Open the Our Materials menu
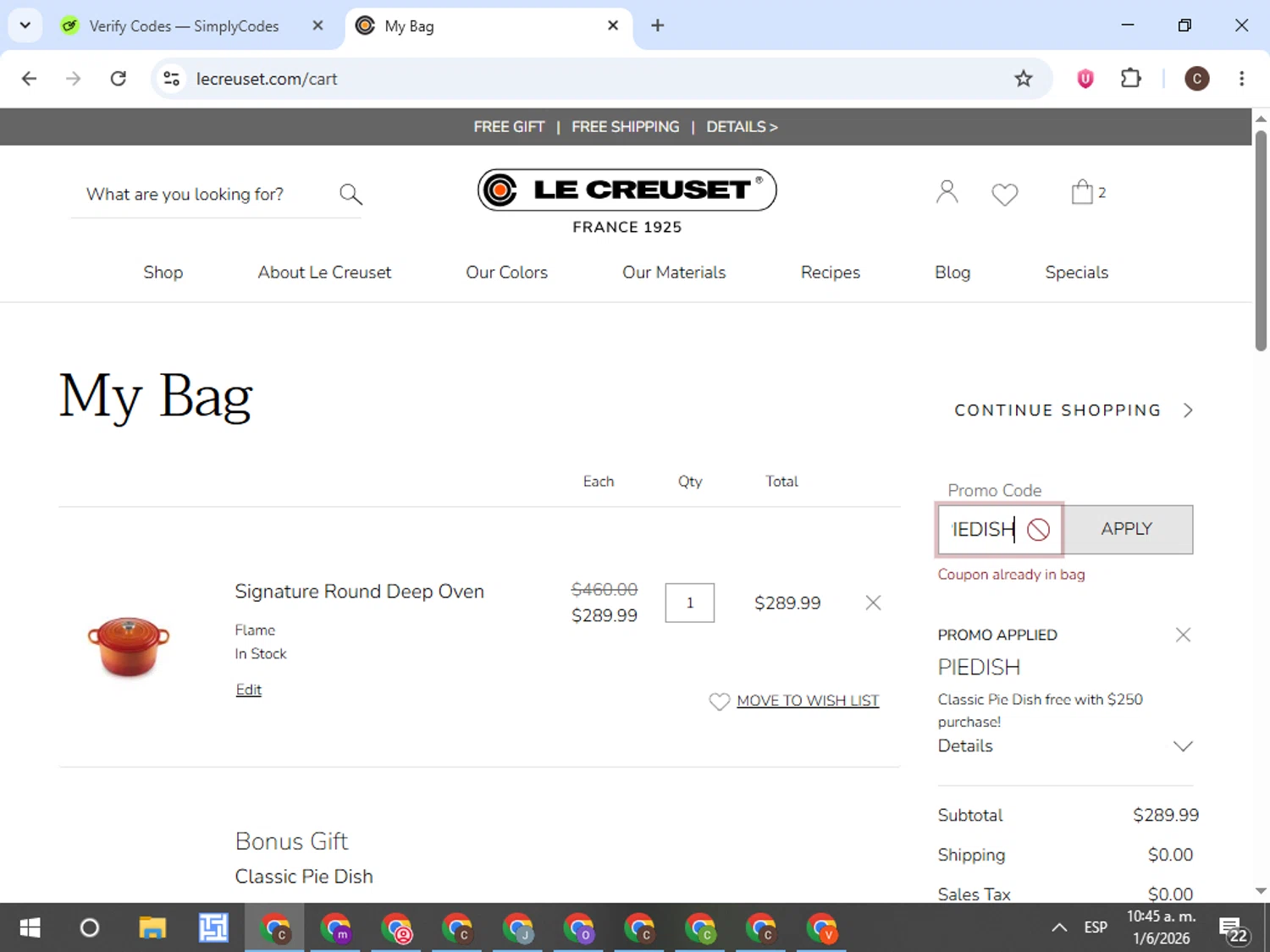The width and height of the screenshot is (1270, 952). click(x=674, y=272)
